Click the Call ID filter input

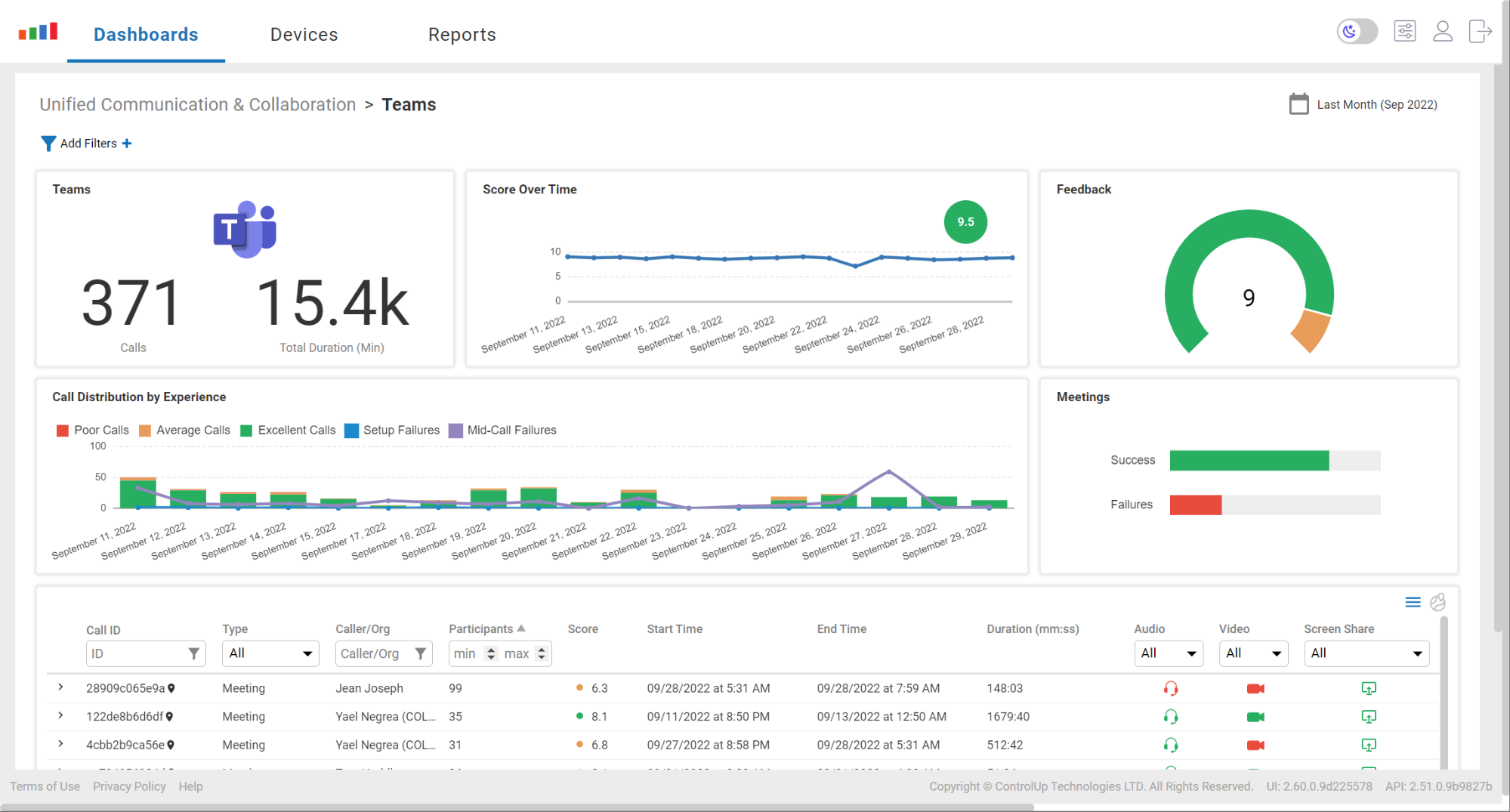pos(146,653)
